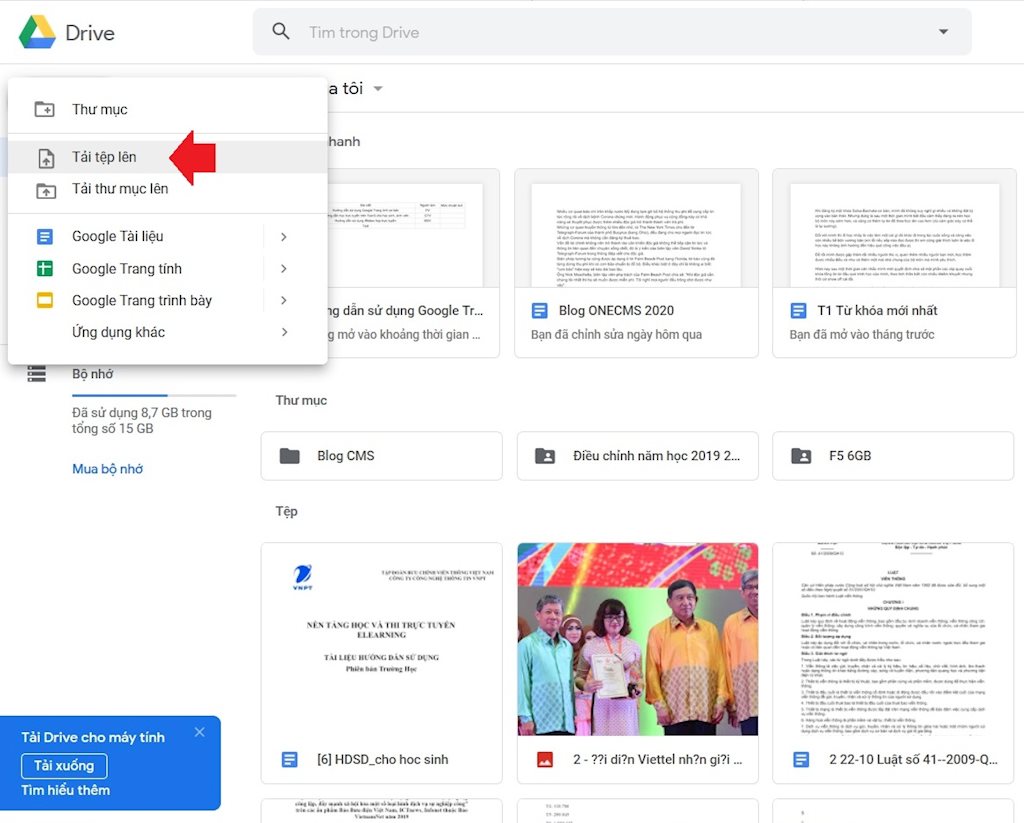
Task: Select the Tải tệp lên menu item
Action: (104, 157)
